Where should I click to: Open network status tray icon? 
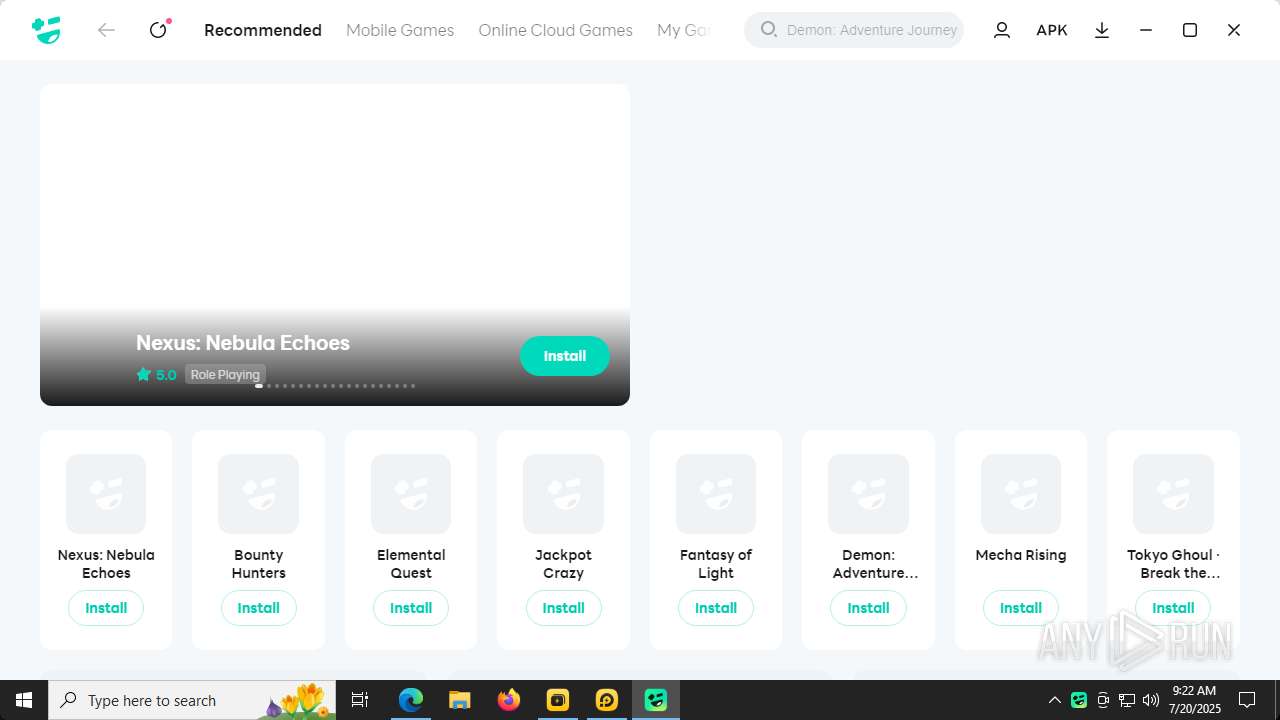[1127, 700]
